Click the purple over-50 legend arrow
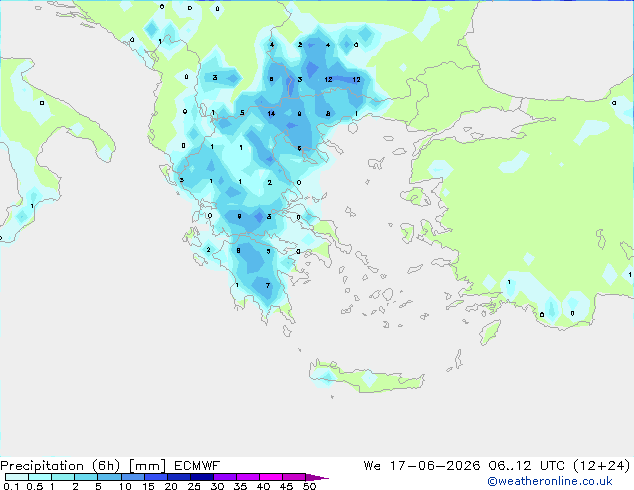 pos(317,477)
